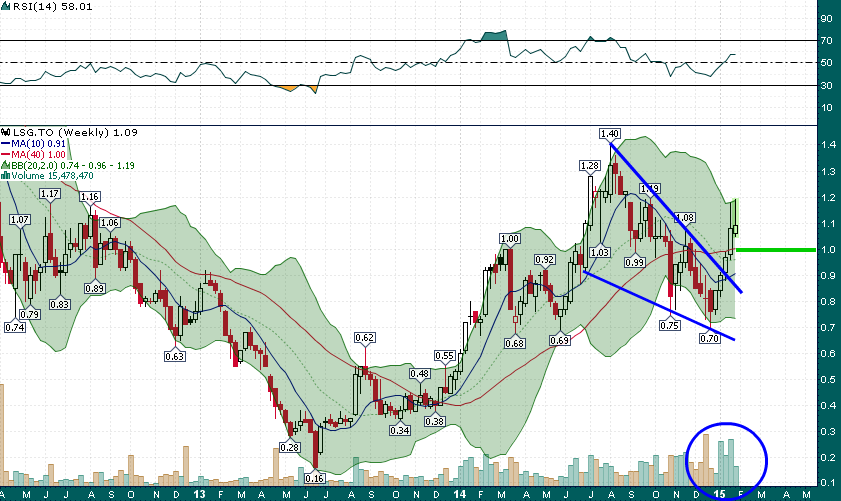Select the 0.28 low price label
This screenshot has height=501, width=841.
(290, 447)
